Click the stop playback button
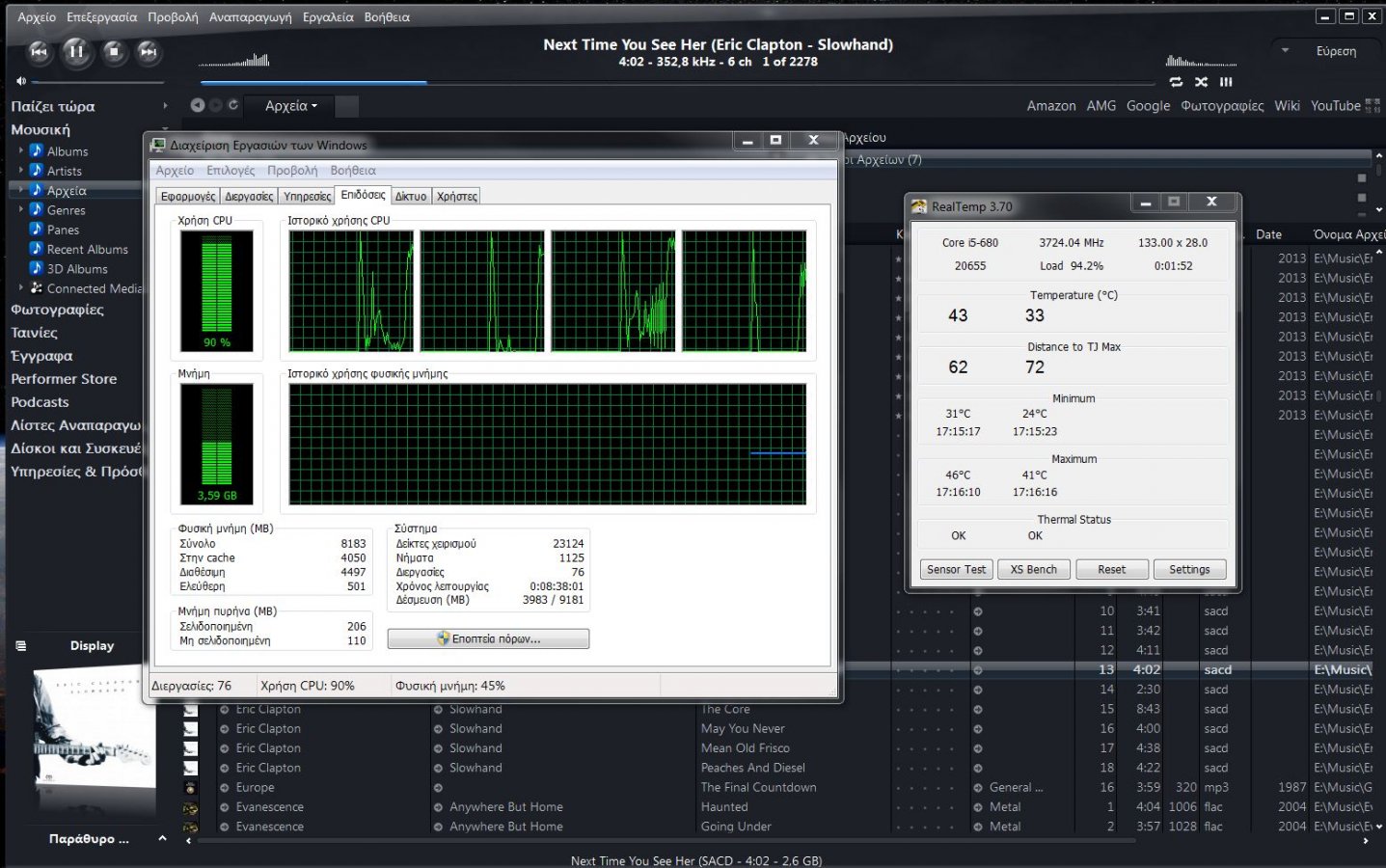The image size is (1386, 868). 113,51
